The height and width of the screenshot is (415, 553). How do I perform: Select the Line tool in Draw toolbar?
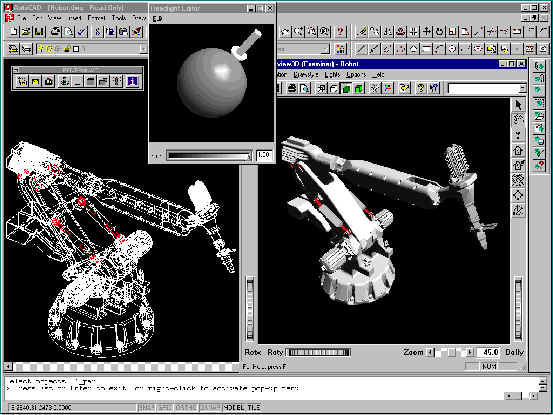click(x=361, y=49)
